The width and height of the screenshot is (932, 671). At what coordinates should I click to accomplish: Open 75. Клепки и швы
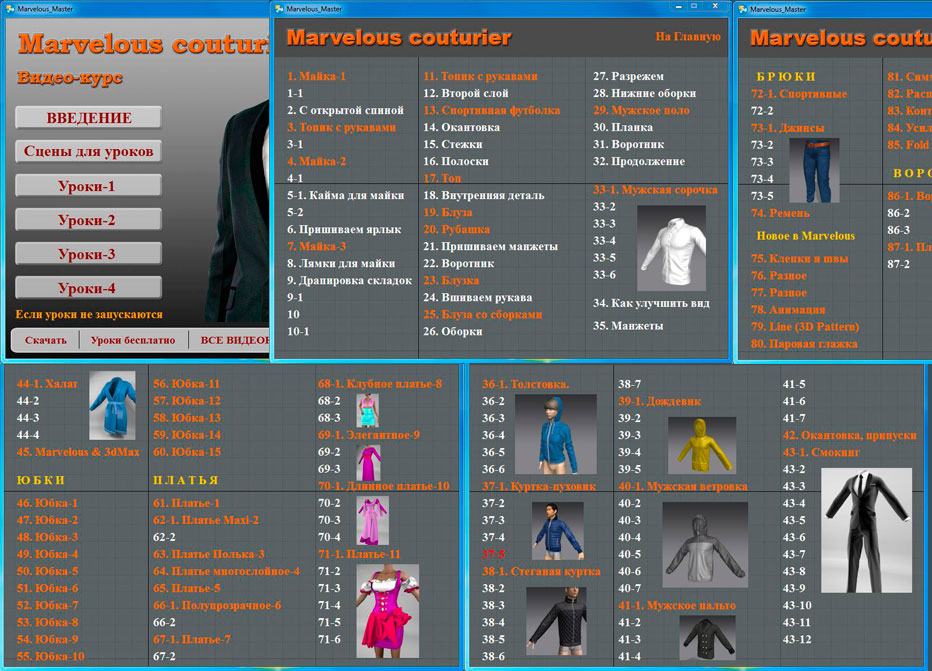click(799, 259)
